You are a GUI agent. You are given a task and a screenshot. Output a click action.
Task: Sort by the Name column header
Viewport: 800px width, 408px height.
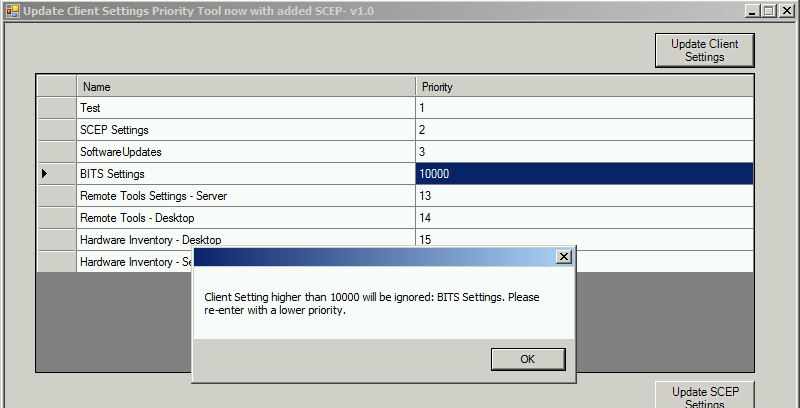point(245,87)
